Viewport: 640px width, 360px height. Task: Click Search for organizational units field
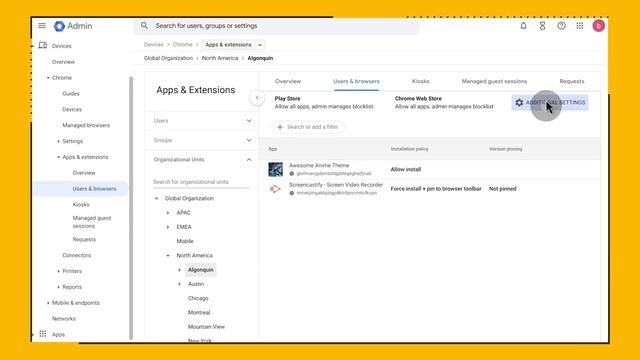click(x=201, y=182)
